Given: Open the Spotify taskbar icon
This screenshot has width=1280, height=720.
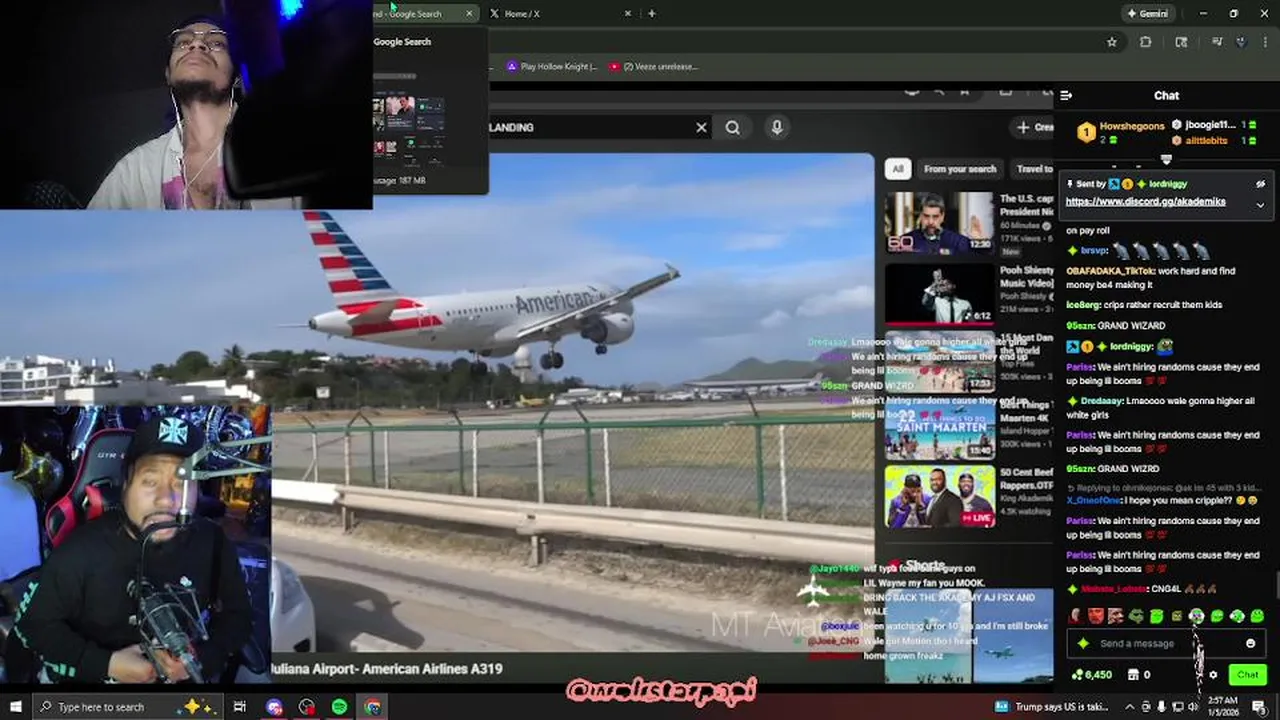Looking at the screenshot, I should (x=340, y=707).
